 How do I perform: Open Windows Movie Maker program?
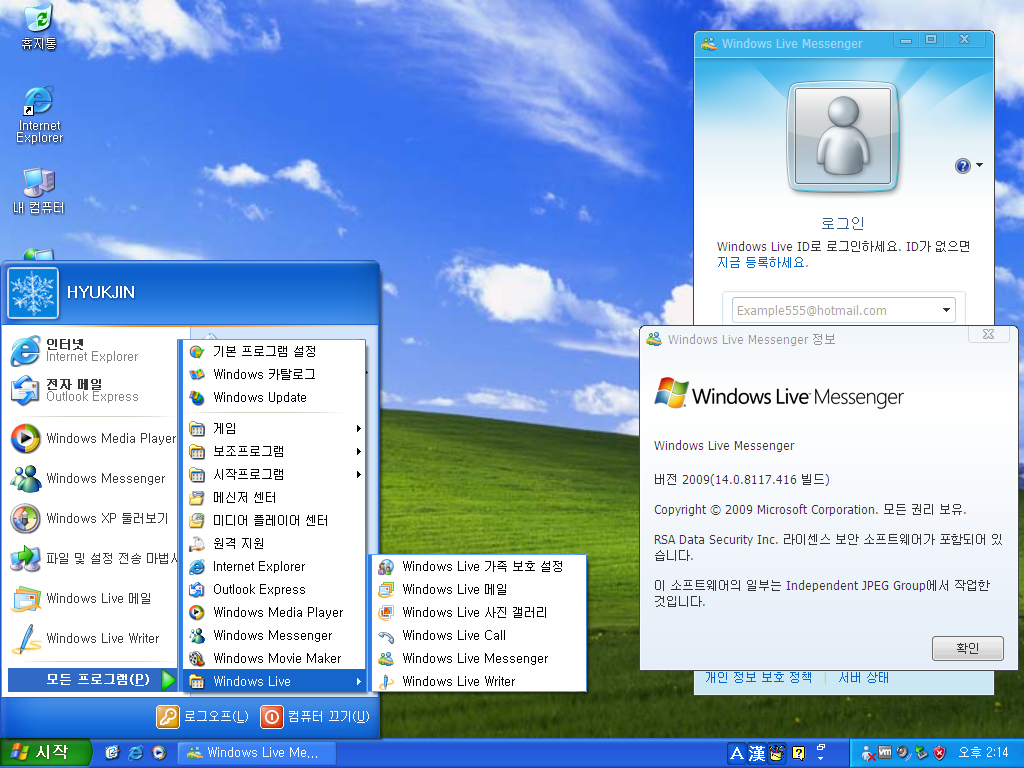[x=274, y=658]
